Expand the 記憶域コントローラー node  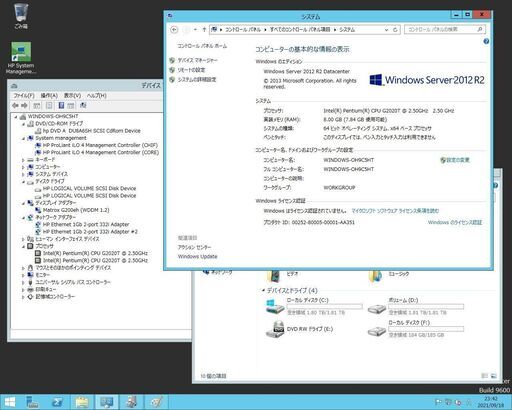[23, 297]
